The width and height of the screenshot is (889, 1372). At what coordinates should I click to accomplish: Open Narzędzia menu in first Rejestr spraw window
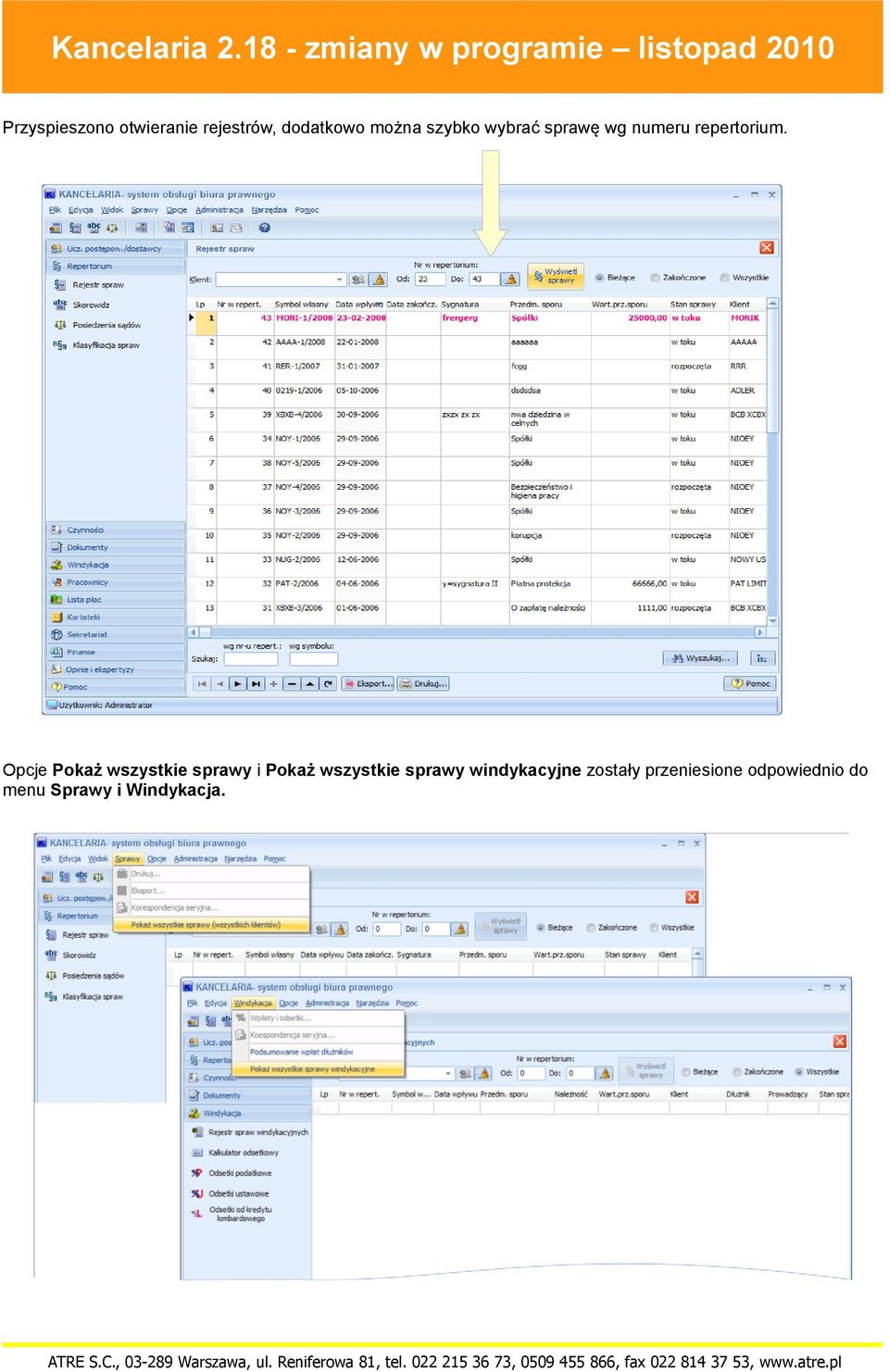(269, 210)
